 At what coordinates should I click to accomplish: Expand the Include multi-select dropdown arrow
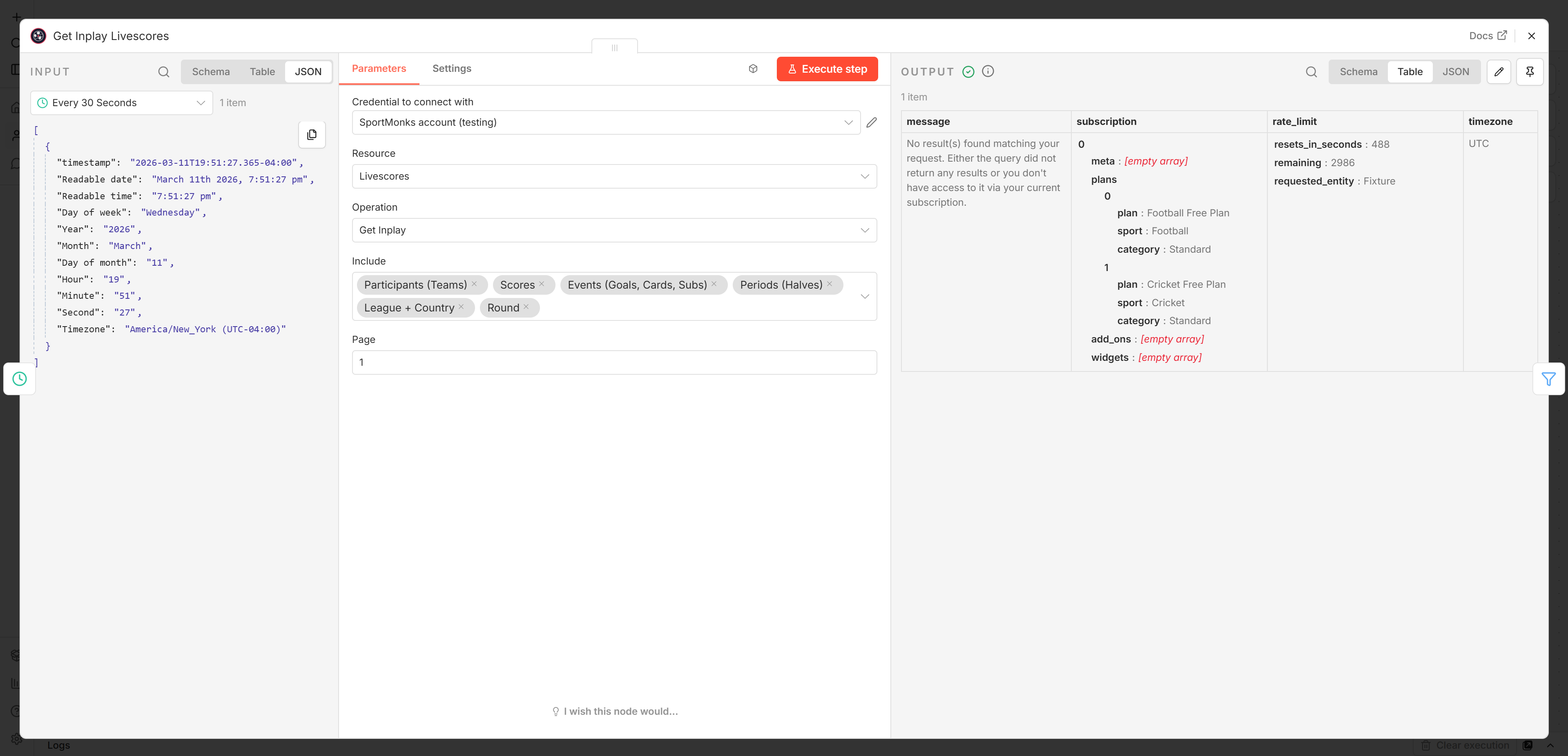click(864, 296)
